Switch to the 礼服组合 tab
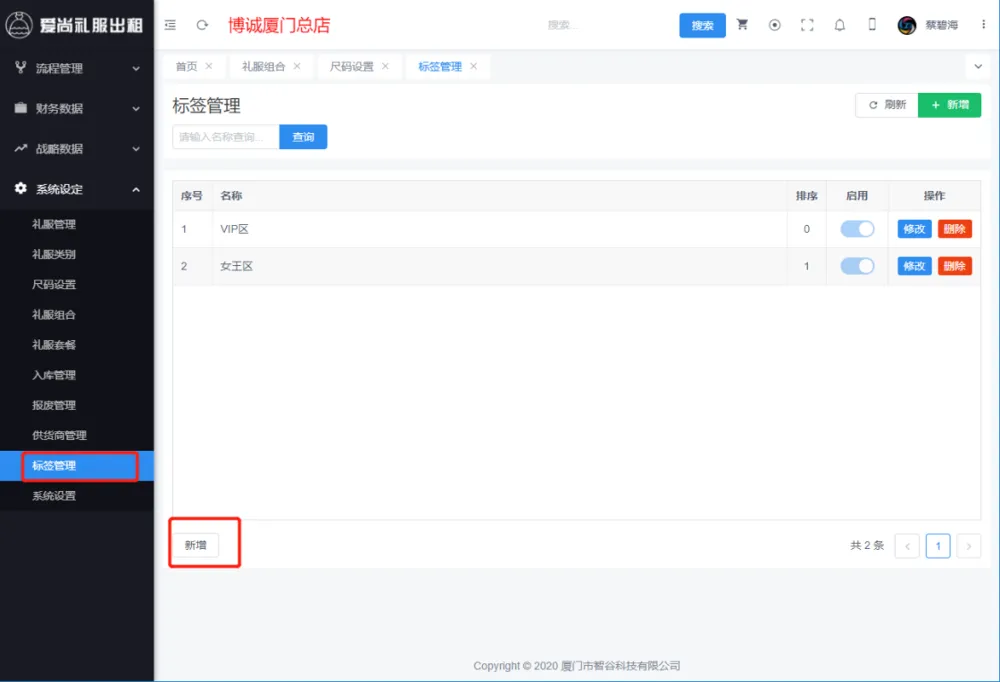Image resolution: width=1000 pixels, height=682 pixels. point(263,66)
